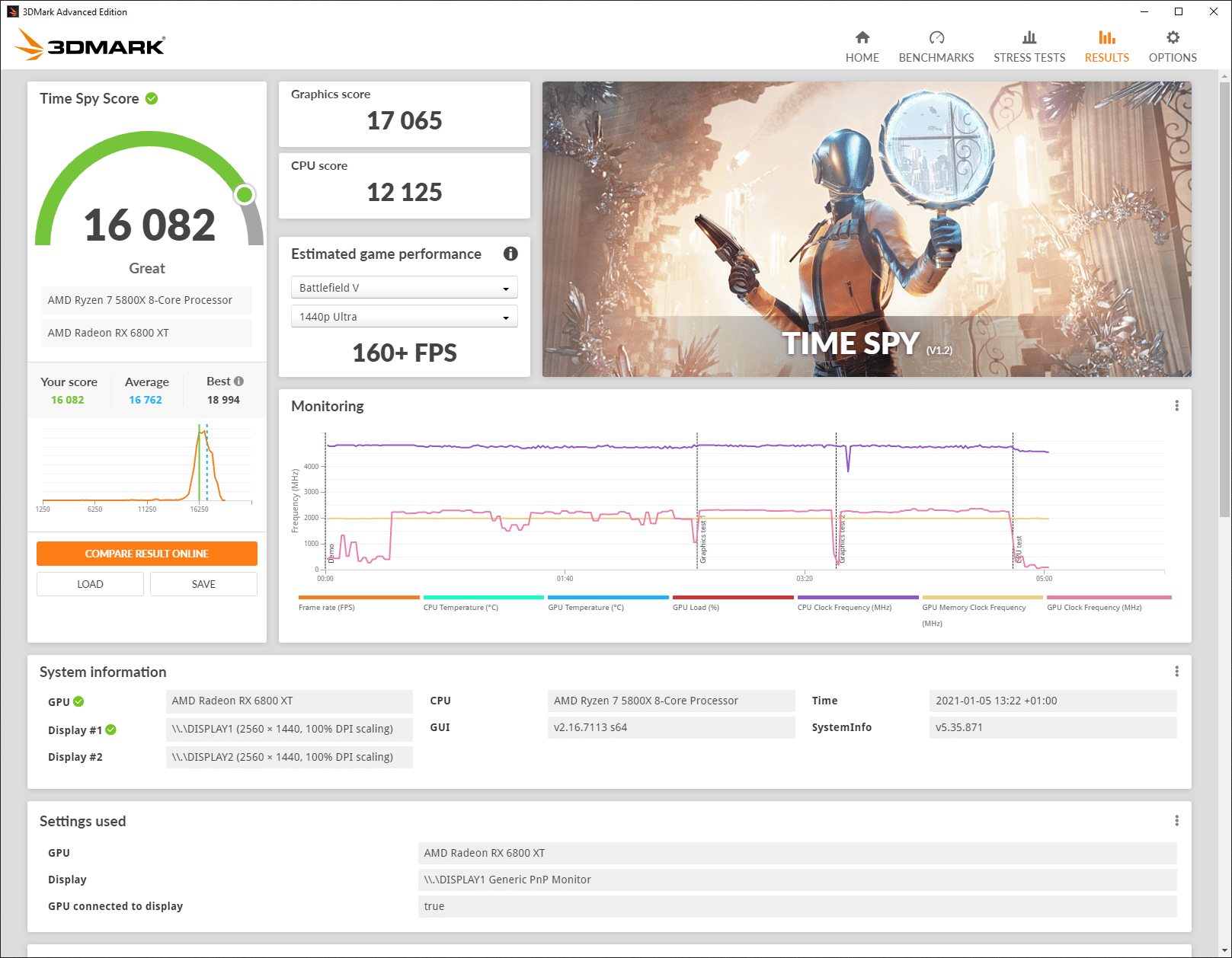Viewport: 1232px width, 958px height.
Task: Click Display #2 DISPLAY2 resolution value
Action: (x=290, y=757)
